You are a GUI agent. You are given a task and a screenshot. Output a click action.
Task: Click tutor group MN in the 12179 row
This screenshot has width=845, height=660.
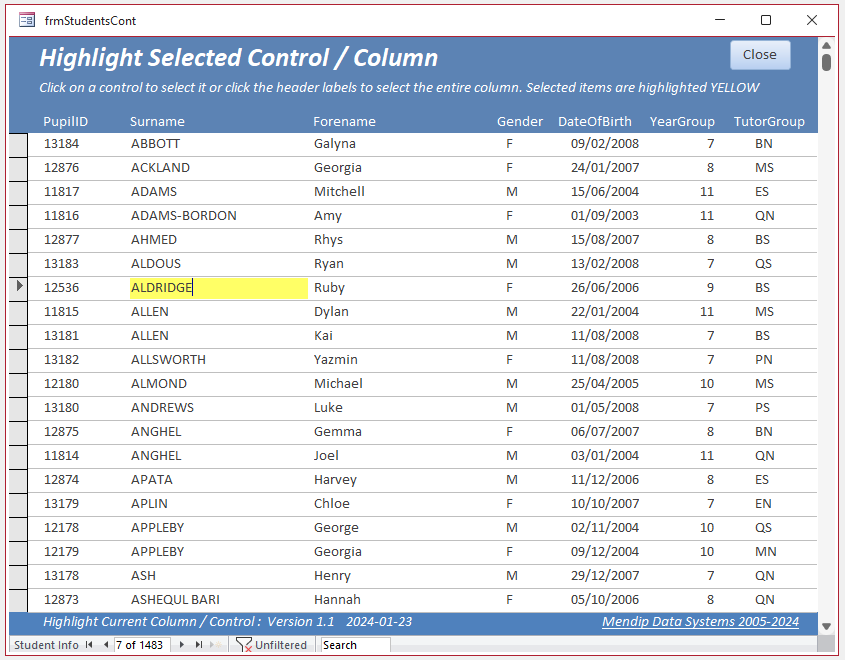coord(765,552)
